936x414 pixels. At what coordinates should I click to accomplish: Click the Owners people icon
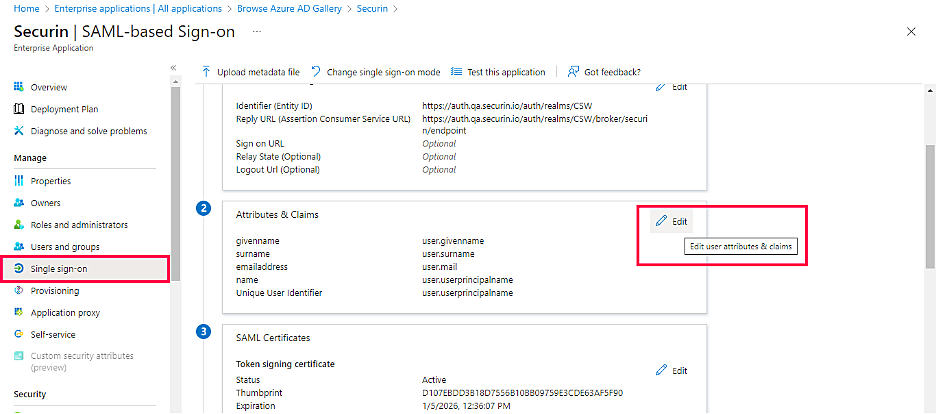click(19, 203)
